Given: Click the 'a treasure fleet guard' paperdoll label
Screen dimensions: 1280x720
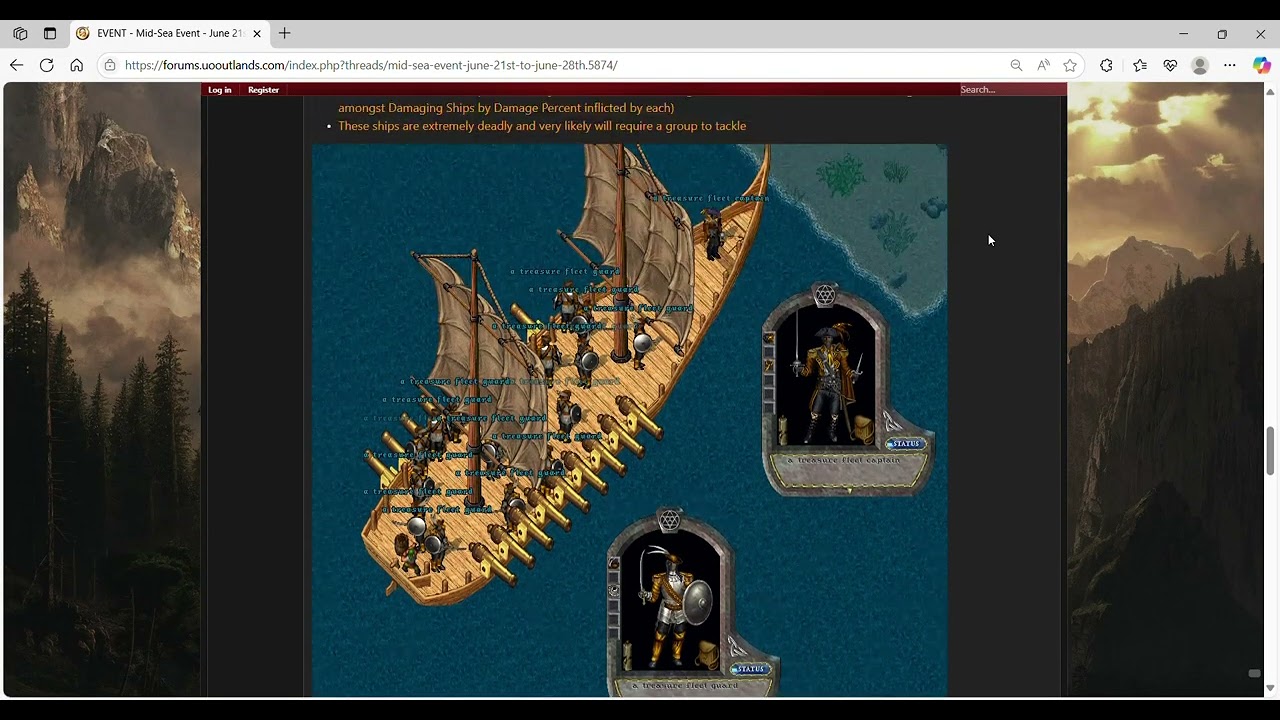Looking at the screenshot, I should pyautogui.click(x=687, y=686).
